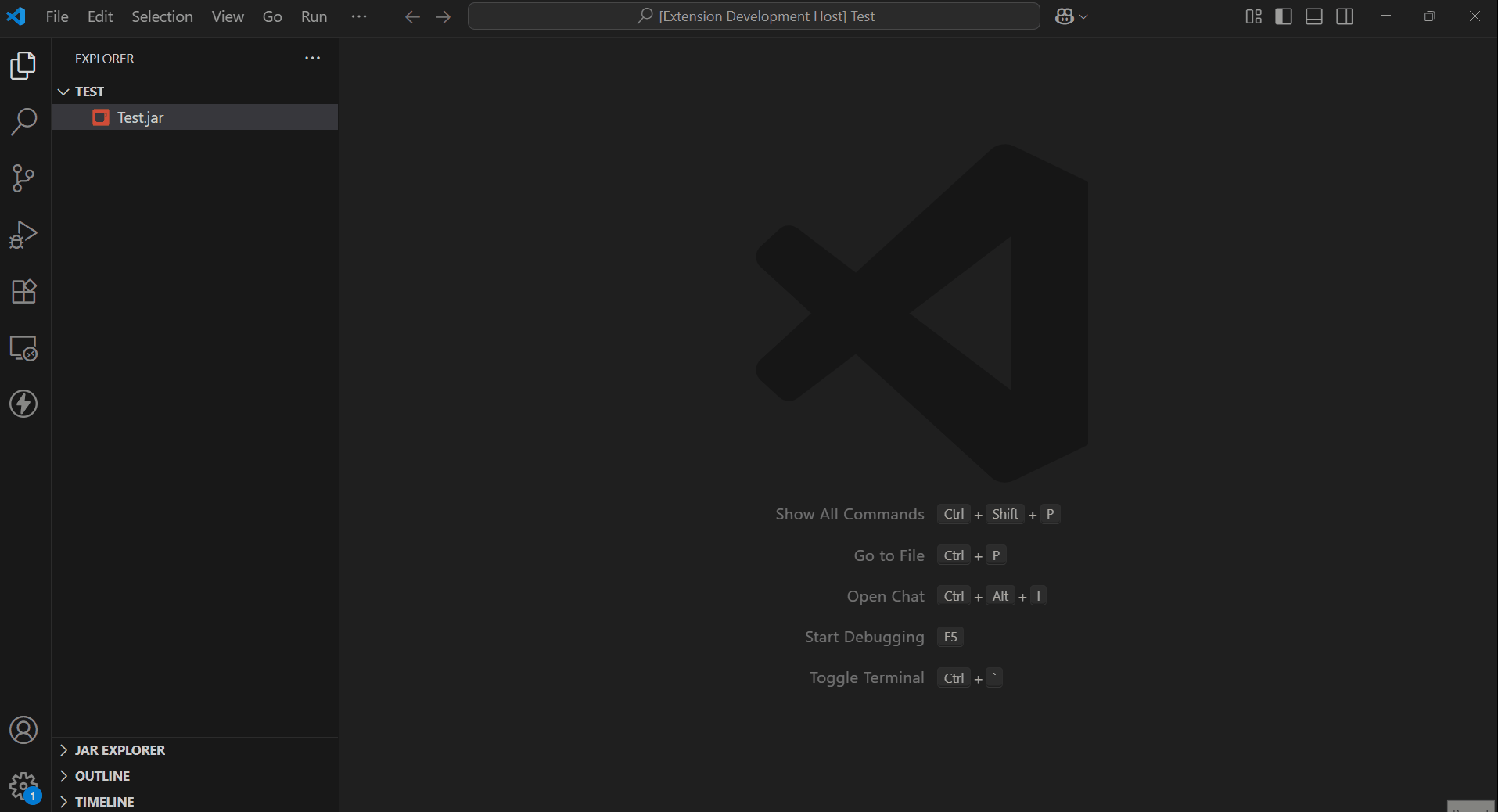Open the Search view

click(x=23, y=122)
